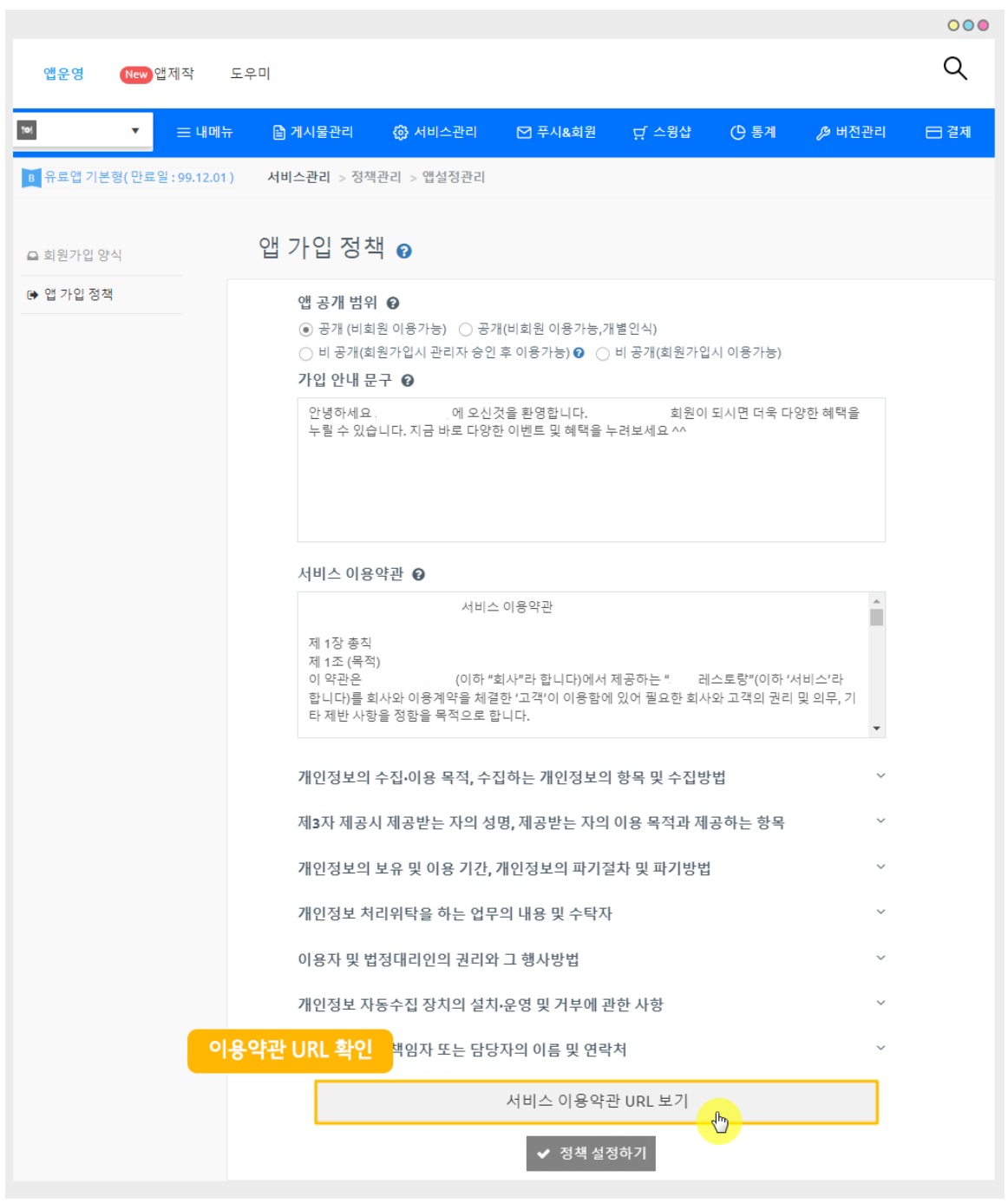Click 정책관리 breadcrumb

click(376, 178)
